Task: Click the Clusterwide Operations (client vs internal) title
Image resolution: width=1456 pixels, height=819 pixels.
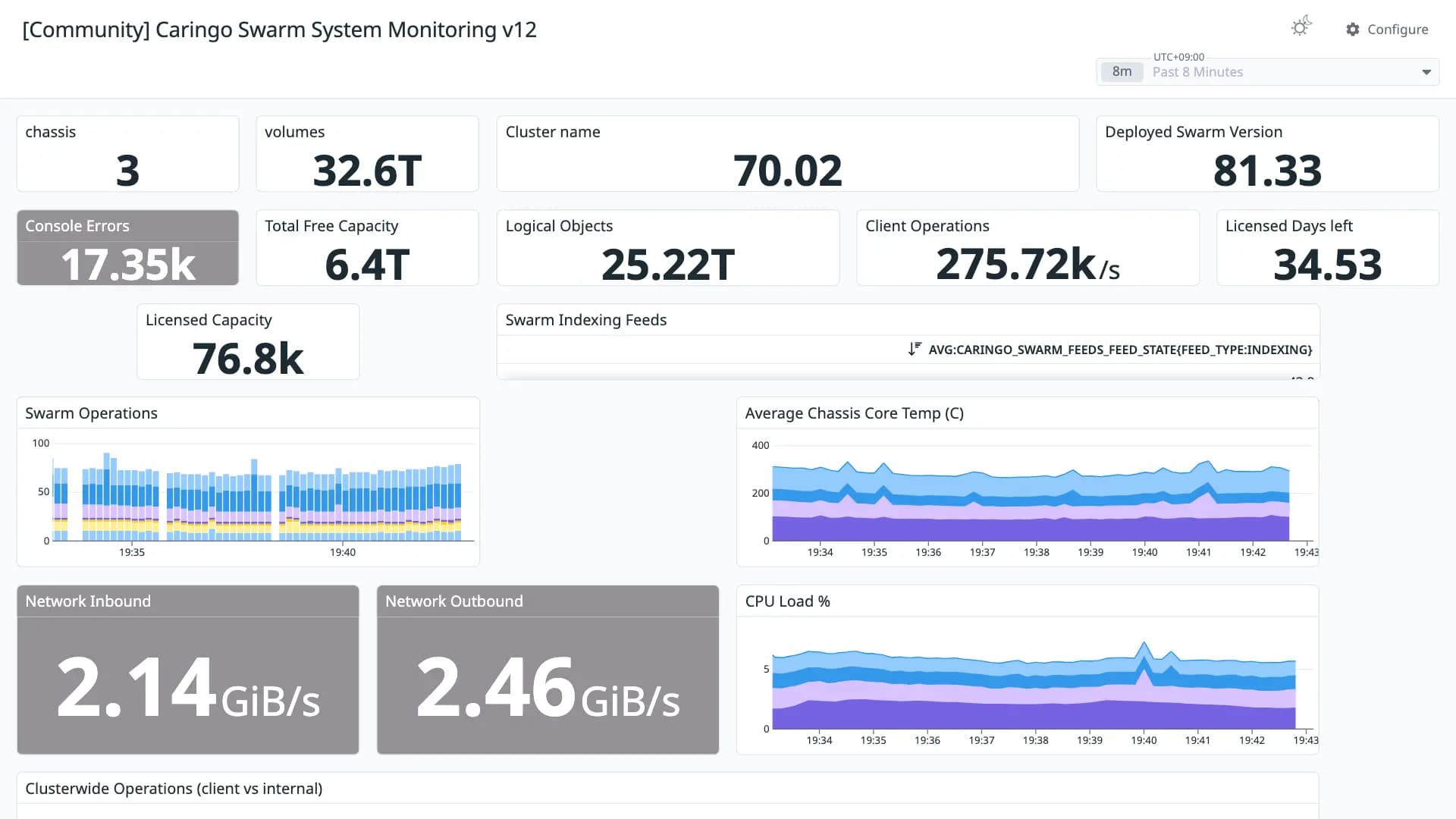Action: pos(174,789)
